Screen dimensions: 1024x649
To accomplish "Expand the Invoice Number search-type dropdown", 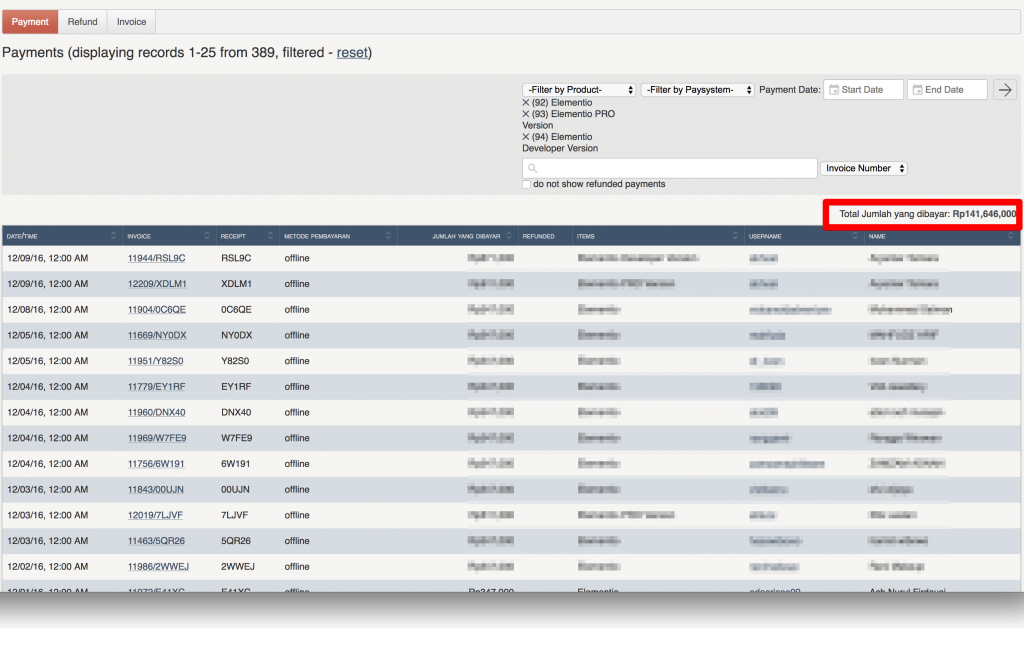I will click(x=863, y=168).
